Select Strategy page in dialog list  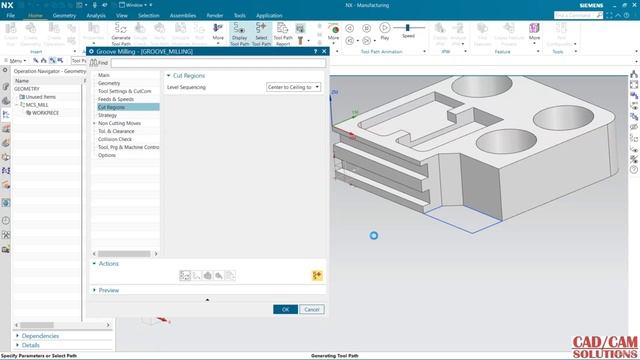click(x=107, y=115)
